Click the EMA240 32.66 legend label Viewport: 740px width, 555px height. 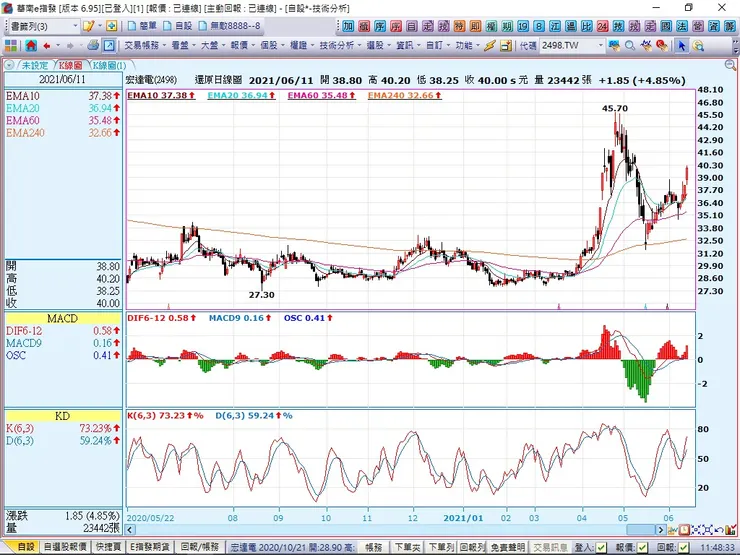click(x=405, y=95)
